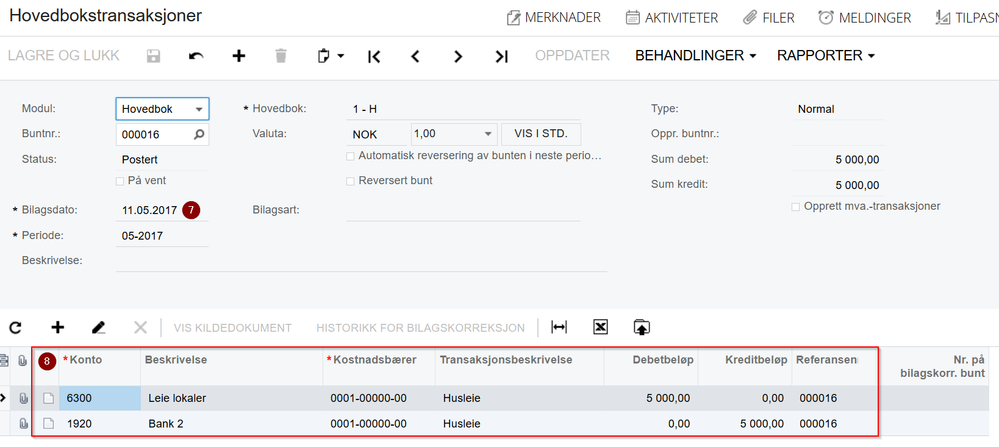Go to first record icon
This screenshot has width=999, height=447.
point(374,56)
